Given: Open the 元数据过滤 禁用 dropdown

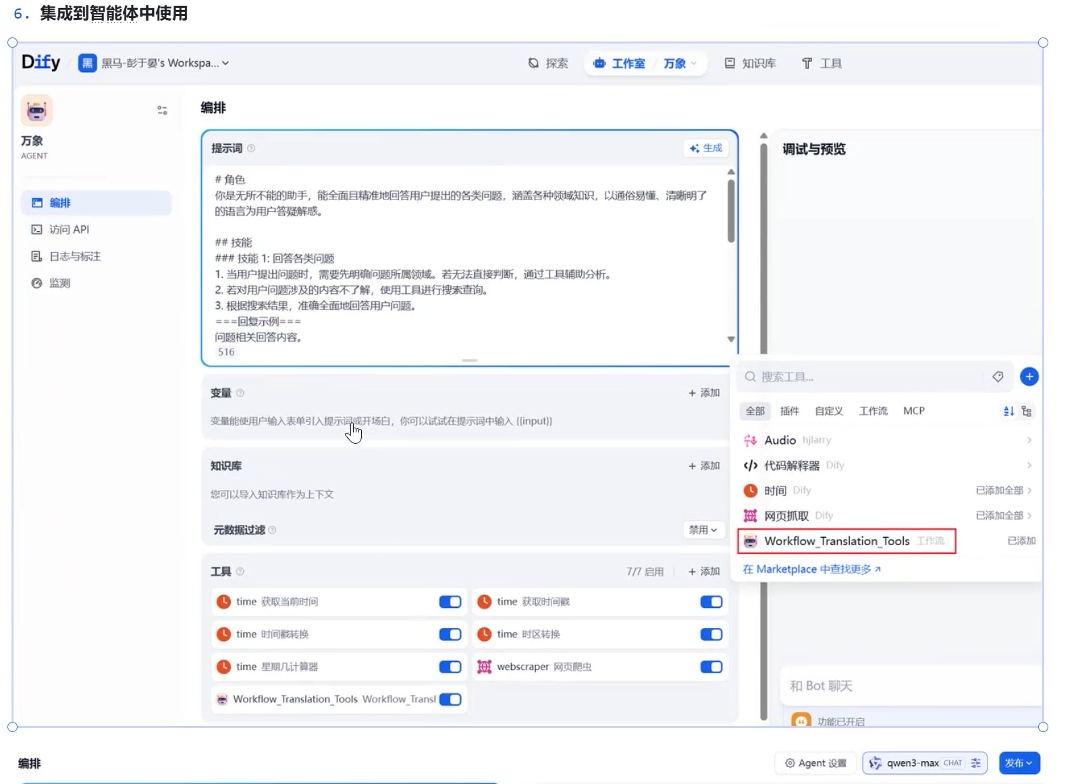Looking at the screenshot, I should click(703, 530).
